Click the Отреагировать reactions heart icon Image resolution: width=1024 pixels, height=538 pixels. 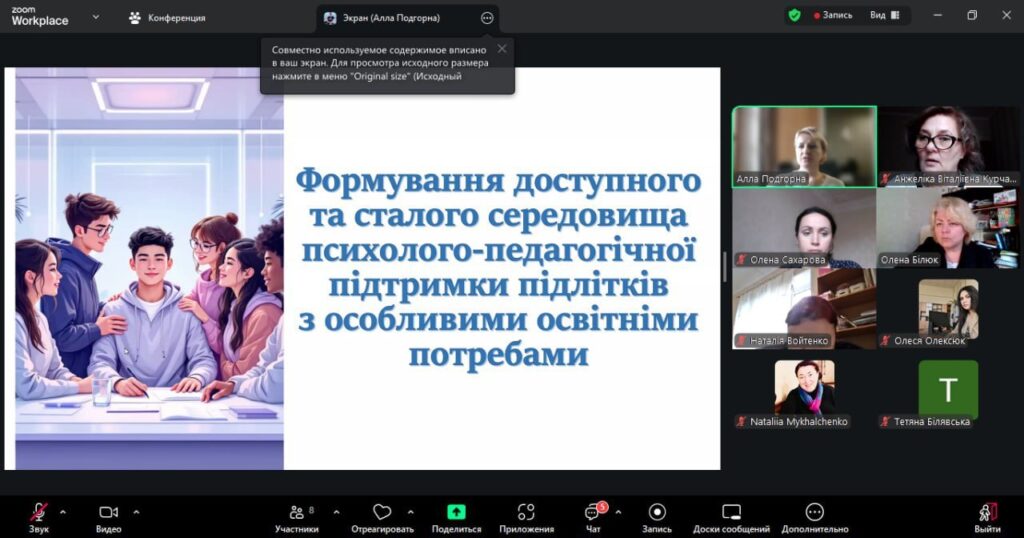[382, 512]
